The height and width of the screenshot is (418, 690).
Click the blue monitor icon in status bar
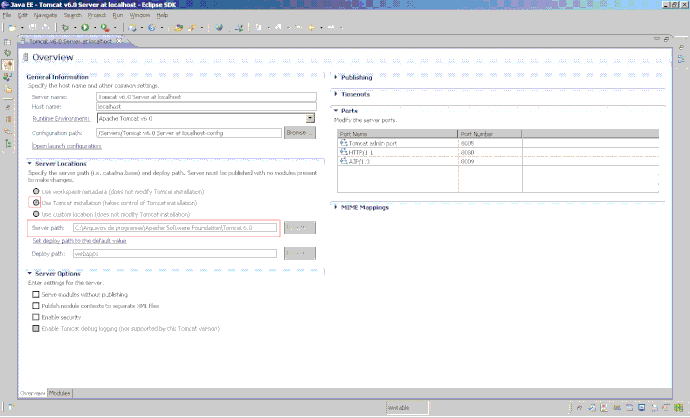point(642,407)
